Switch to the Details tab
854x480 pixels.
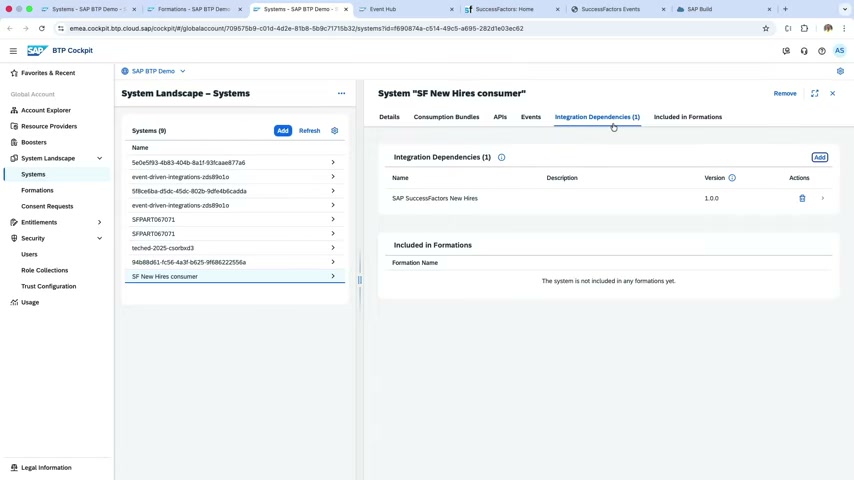point(389,117)
